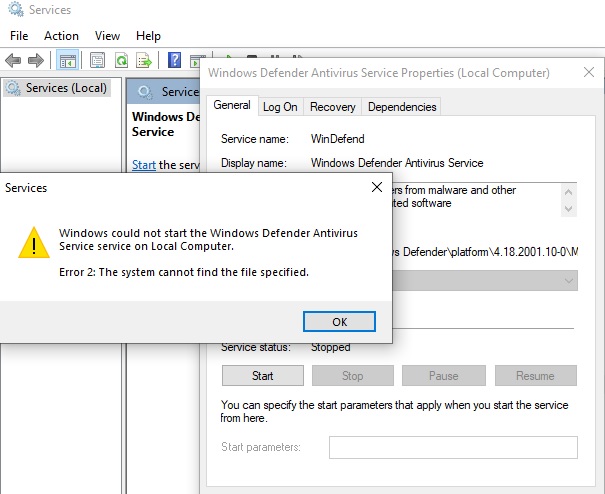Click the Start the service link
The width and height of the screenshot is (605, 494).
pos(144,165)
